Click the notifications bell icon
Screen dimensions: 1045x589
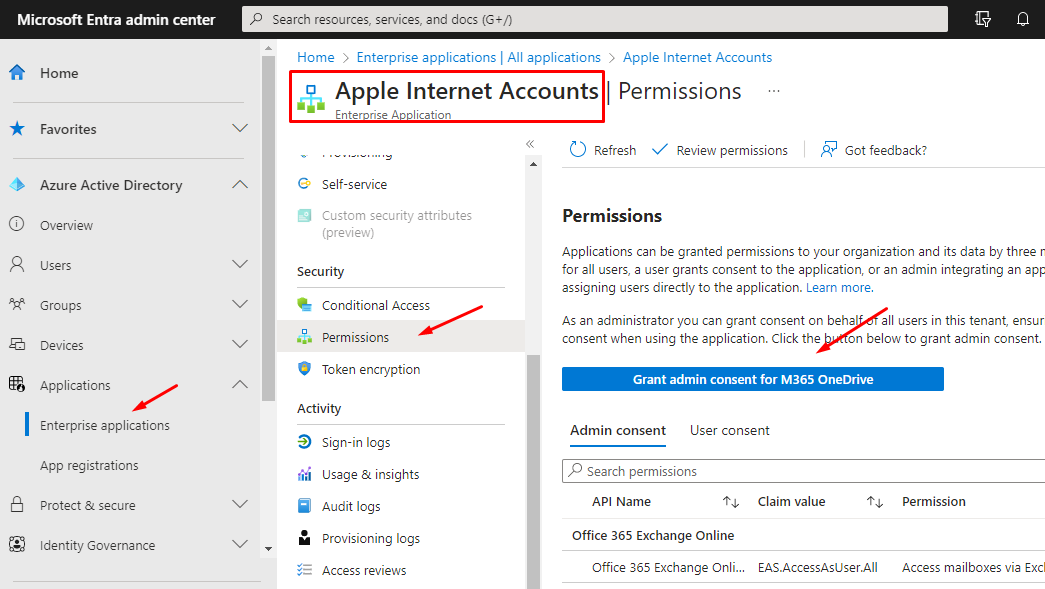click(x=1023, y=19)
